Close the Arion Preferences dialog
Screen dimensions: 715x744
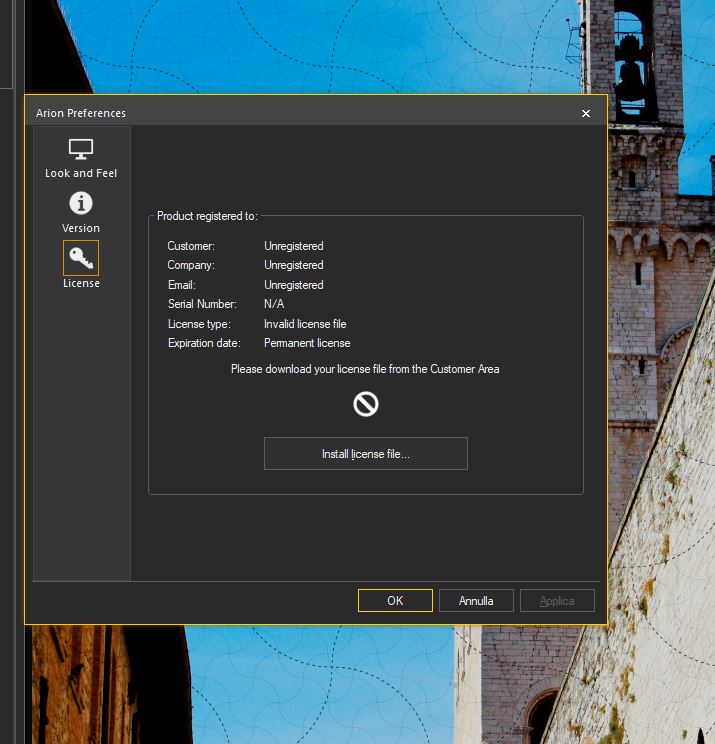tap(586, 113)
